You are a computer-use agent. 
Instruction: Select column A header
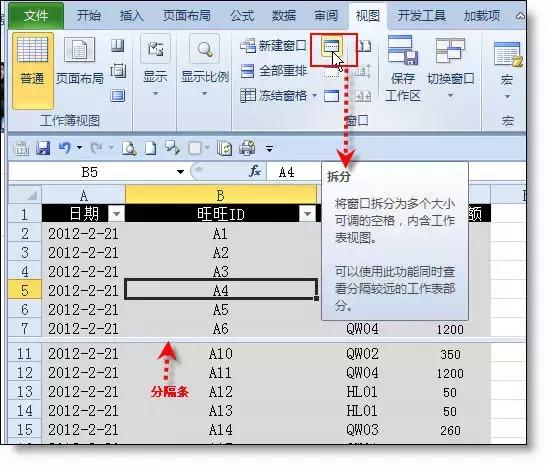tap(84, 195)
